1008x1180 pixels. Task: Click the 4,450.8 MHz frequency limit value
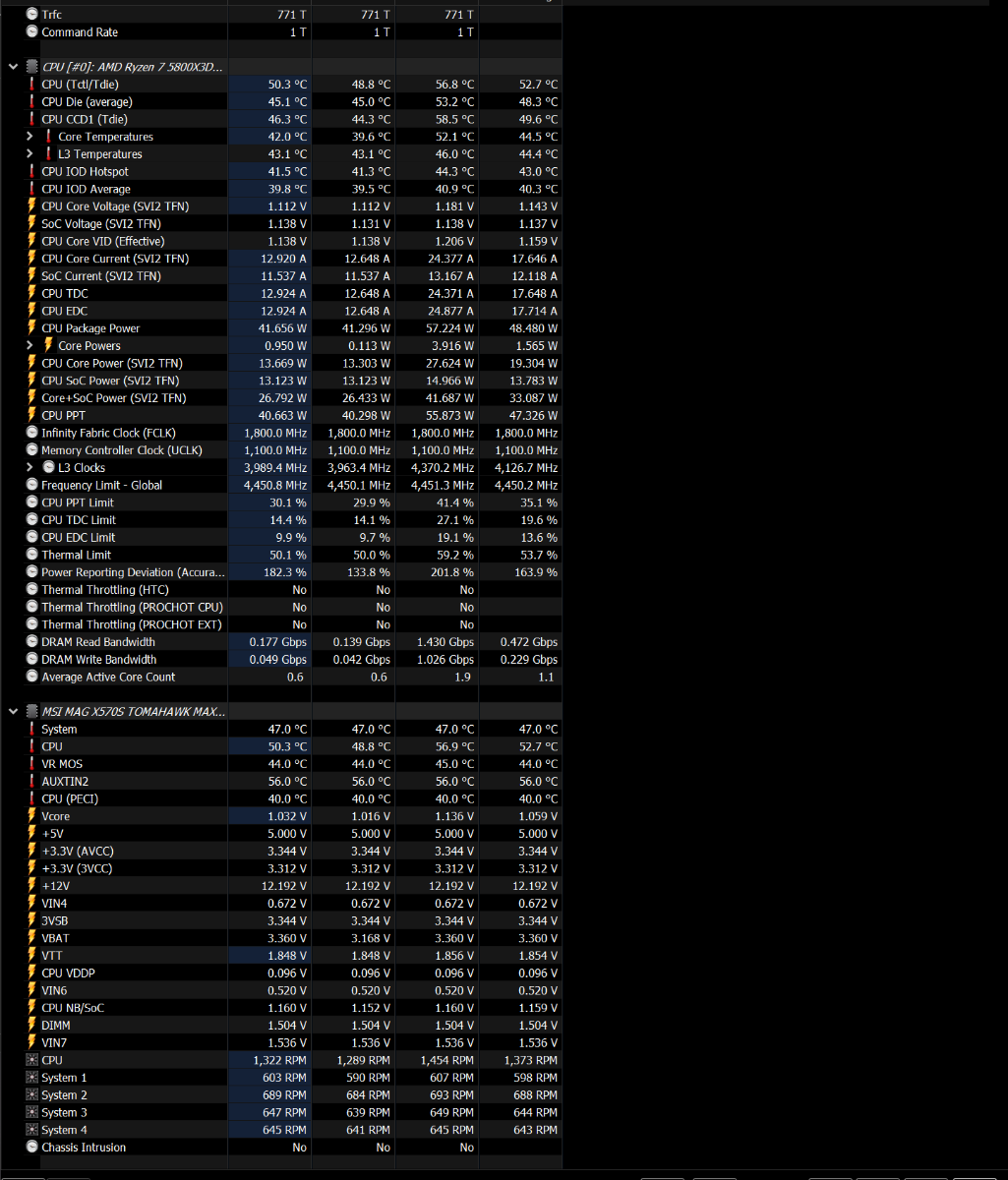click(x=275, y=485)
